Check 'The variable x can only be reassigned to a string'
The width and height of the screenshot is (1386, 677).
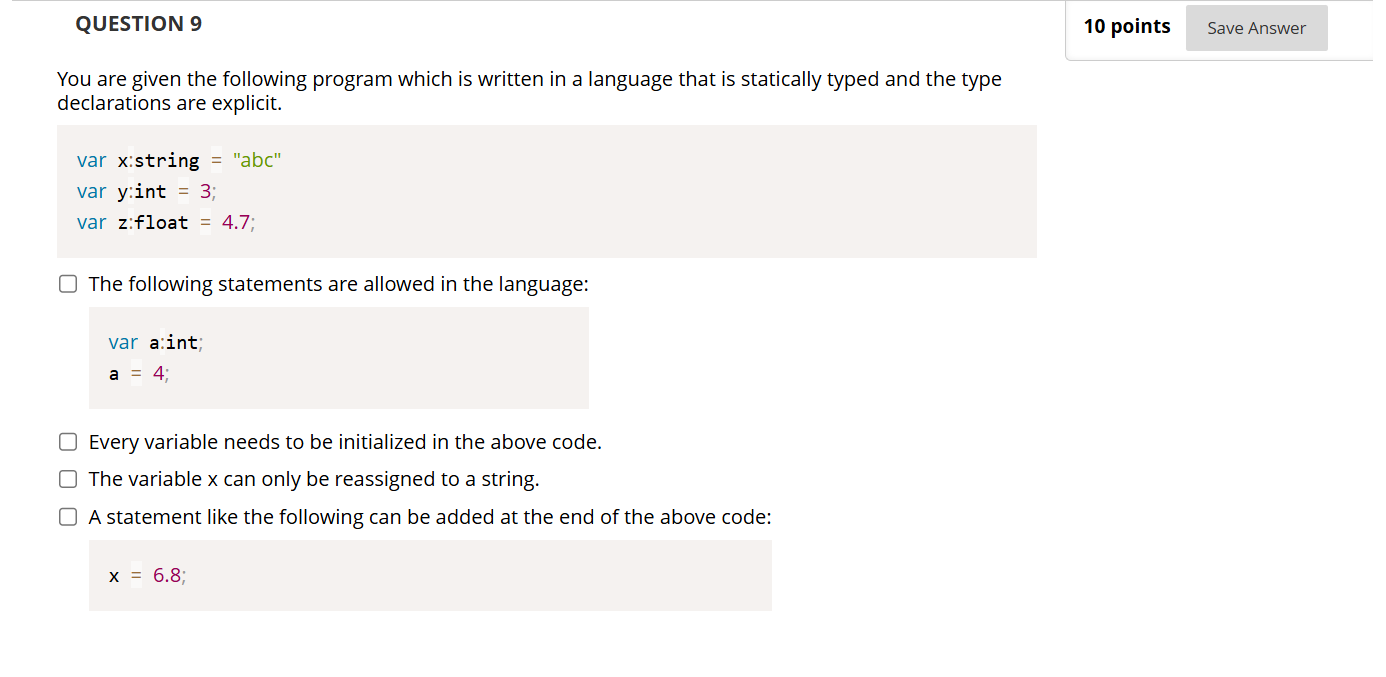click(67, 478)
